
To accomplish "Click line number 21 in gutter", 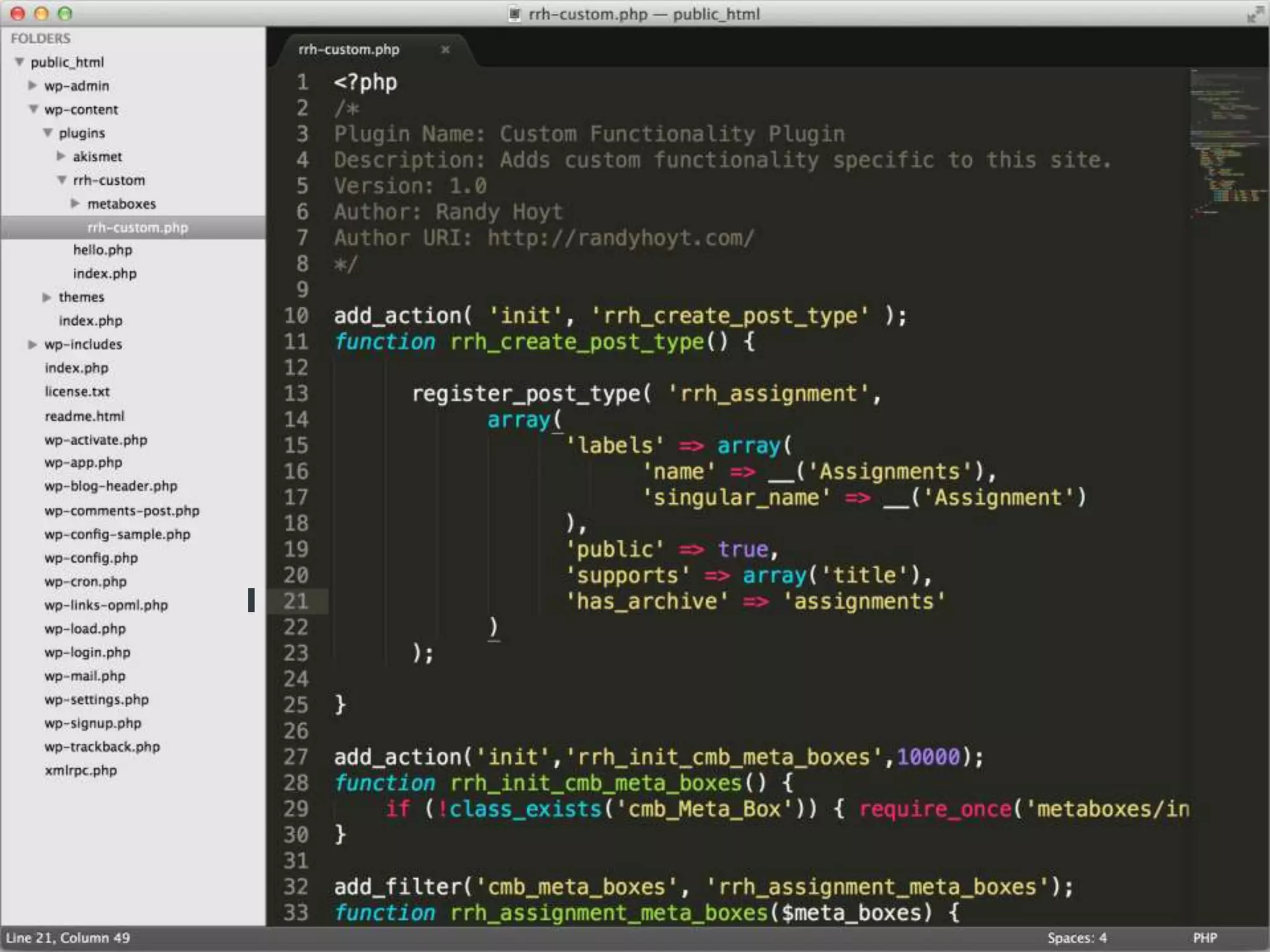I will (x=296, y=601).
